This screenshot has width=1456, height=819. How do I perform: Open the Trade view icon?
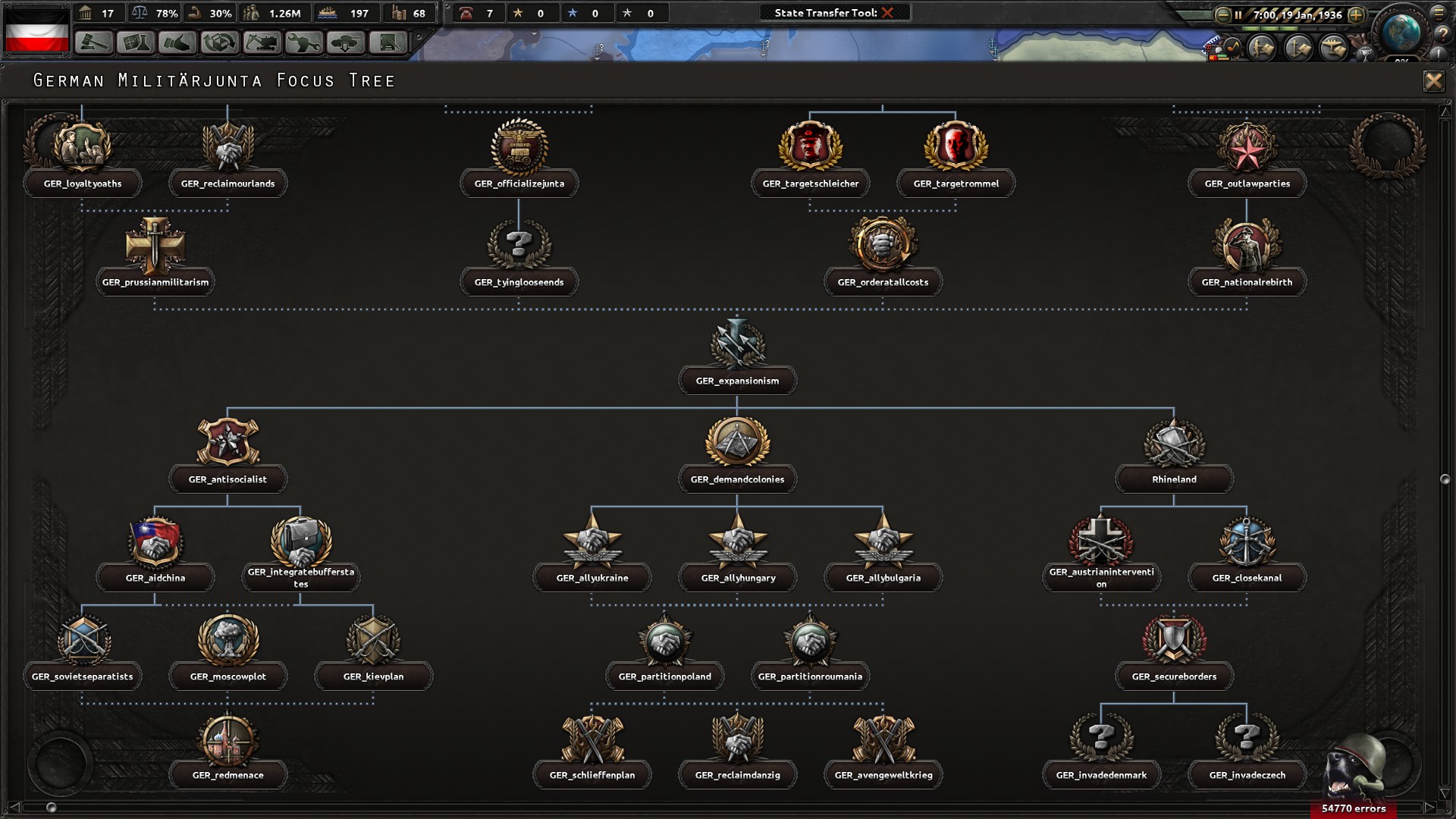click(x=219, y=42)
